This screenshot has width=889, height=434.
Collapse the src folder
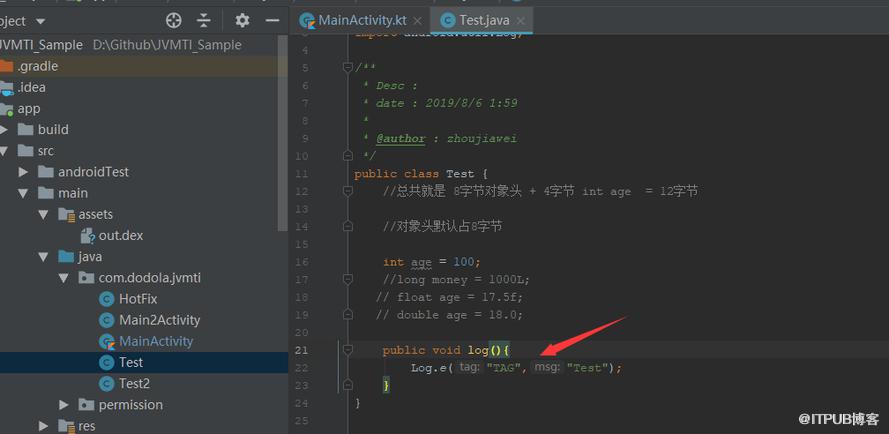[5, 151]
